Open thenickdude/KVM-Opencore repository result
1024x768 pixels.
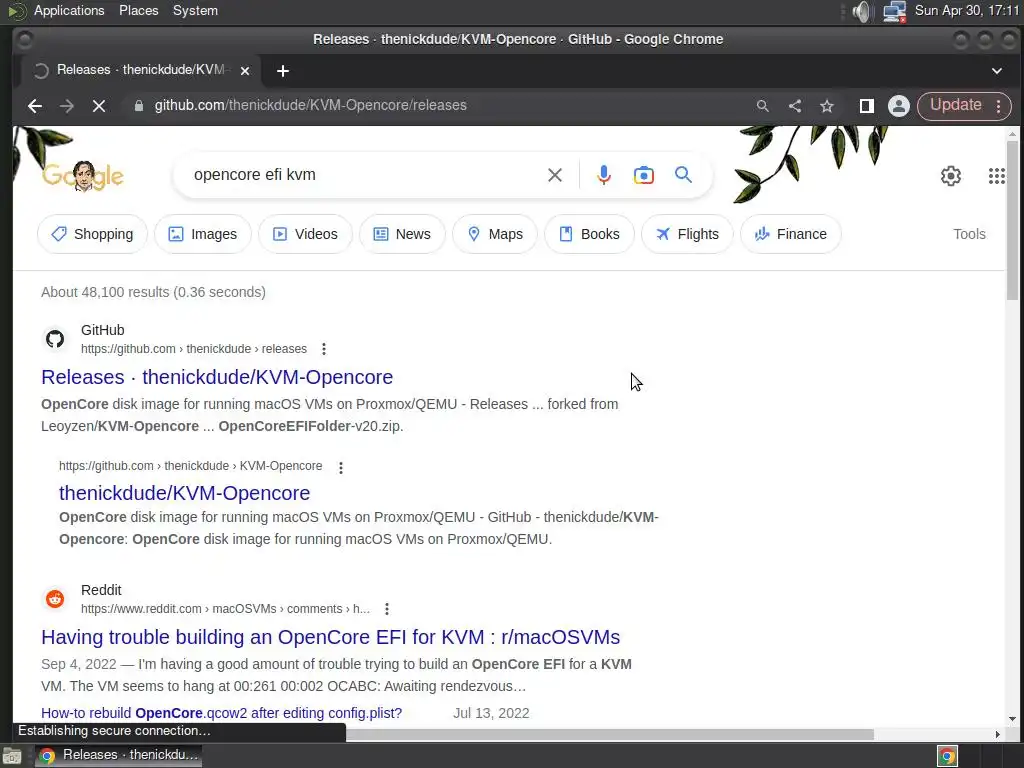pos(184,493)
